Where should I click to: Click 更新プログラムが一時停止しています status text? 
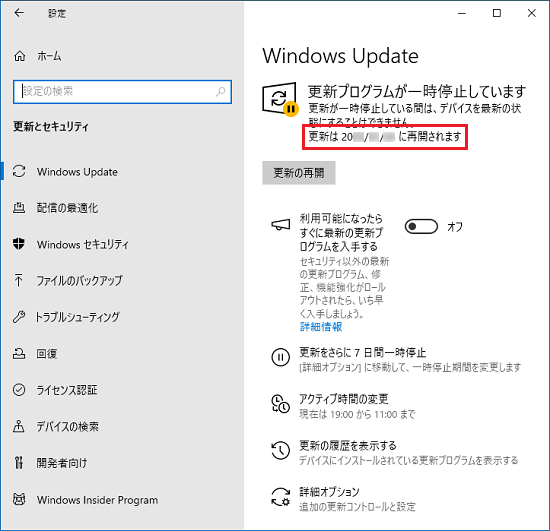(417, 92)
